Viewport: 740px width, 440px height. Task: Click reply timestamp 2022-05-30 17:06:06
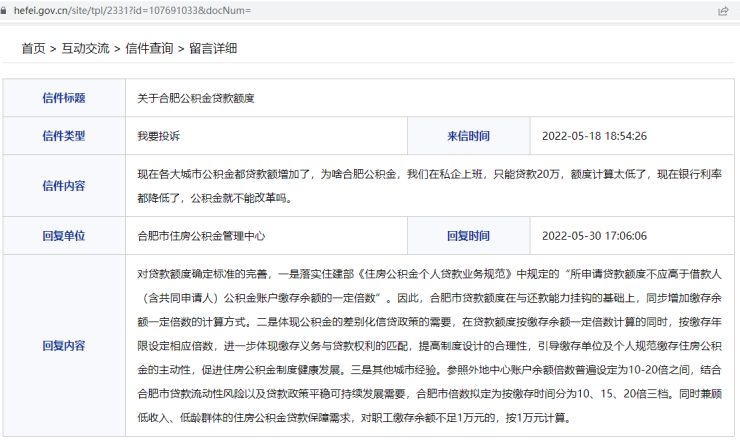[594, 236]
